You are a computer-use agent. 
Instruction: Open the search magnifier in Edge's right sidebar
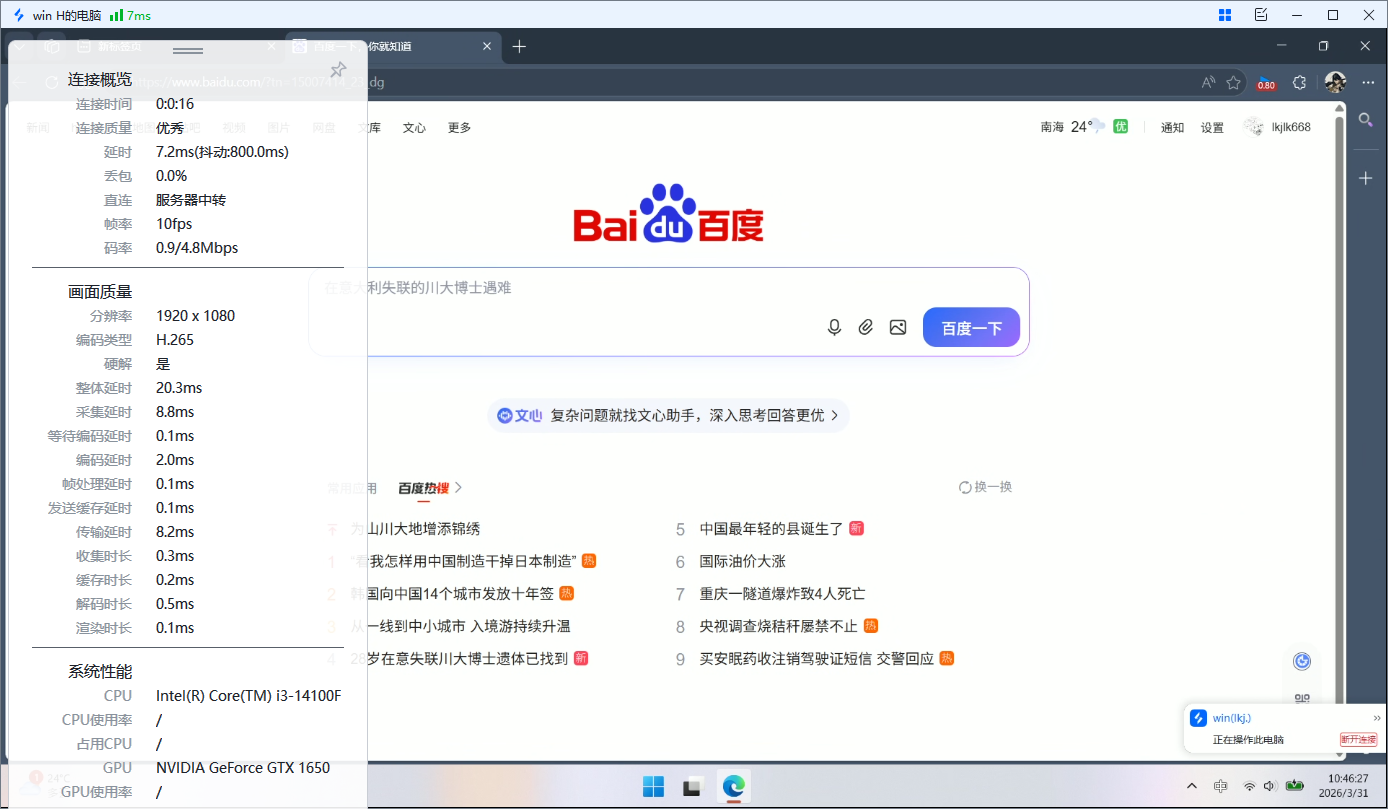[1366, 120]
